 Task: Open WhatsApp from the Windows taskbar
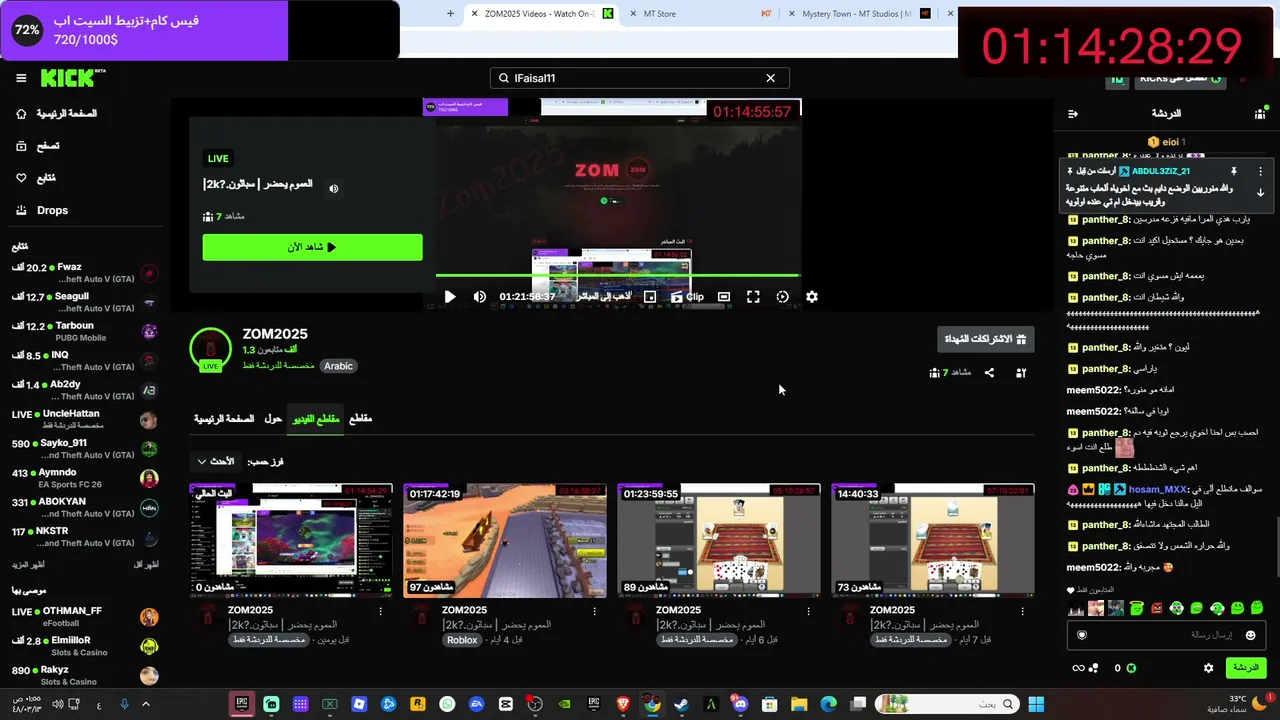[447, 704]
